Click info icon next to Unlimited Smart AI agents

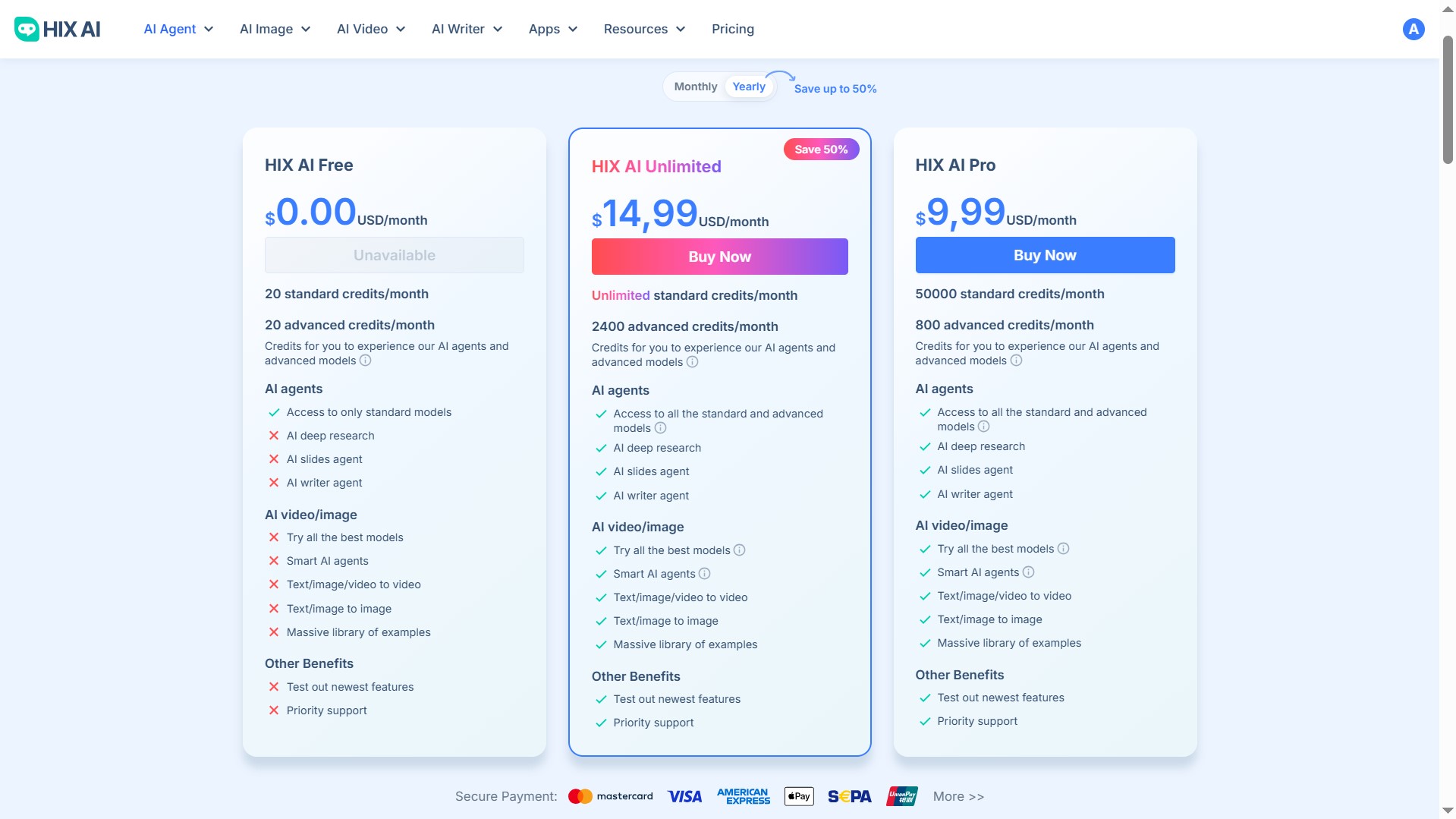[x=704, y=574]
